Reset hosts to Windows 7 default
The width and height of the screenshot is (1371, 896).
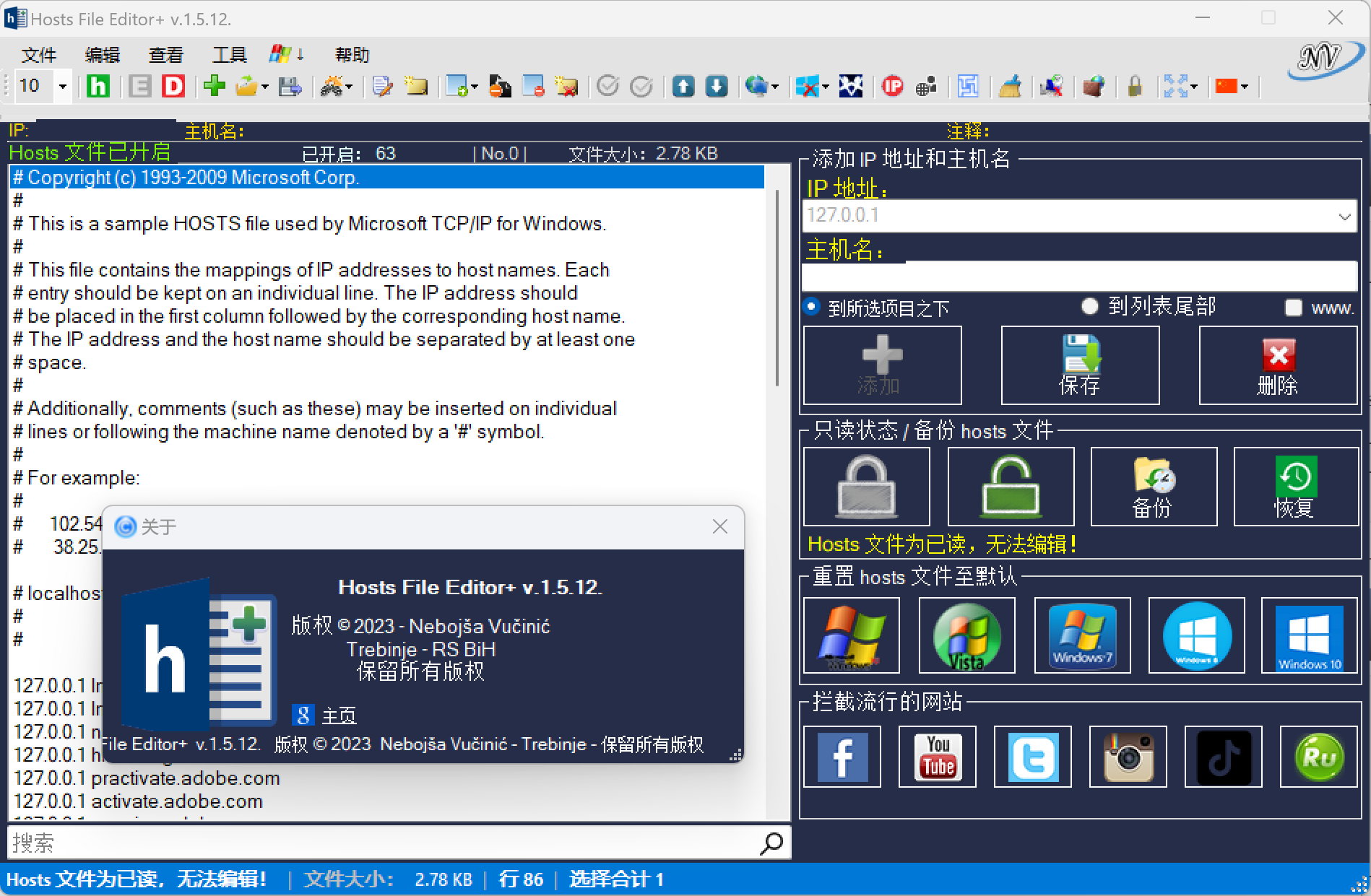pos(1082,635)
